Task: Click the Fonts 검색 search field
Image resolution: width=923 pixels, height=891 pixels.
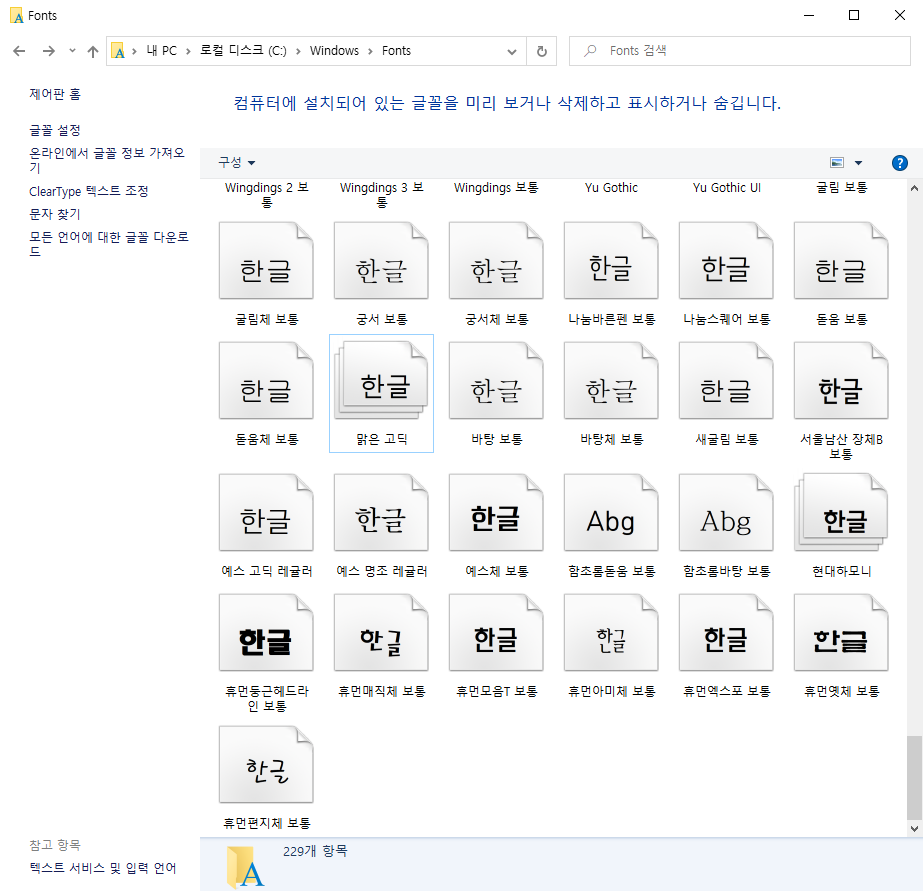Action: coord(739,51)
